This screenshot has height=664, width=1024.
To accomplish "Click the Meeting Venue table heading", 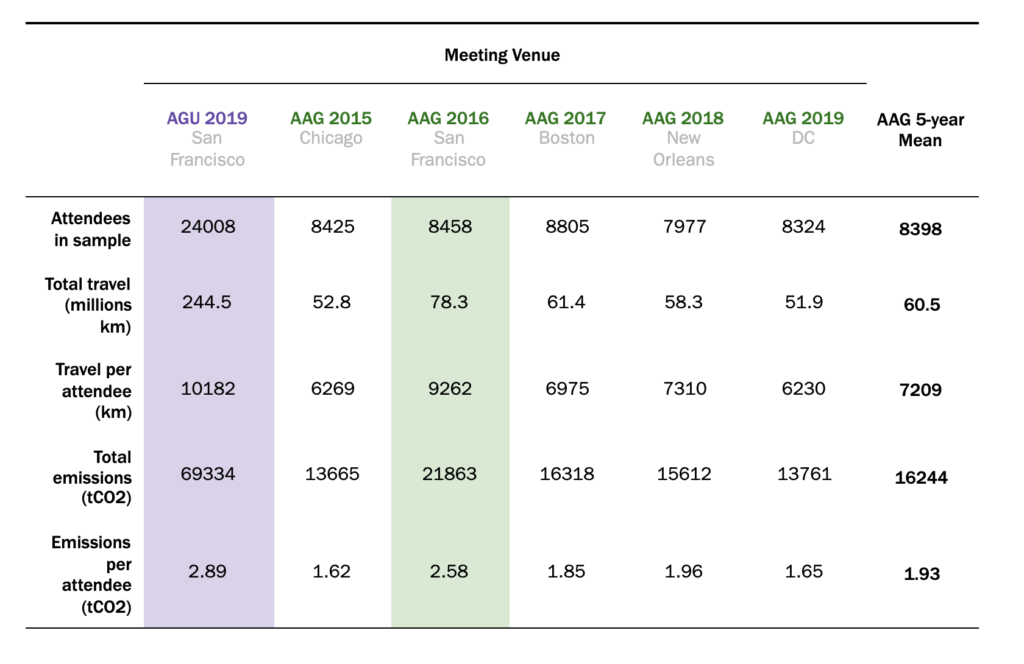I will click(x=502, y=55).
